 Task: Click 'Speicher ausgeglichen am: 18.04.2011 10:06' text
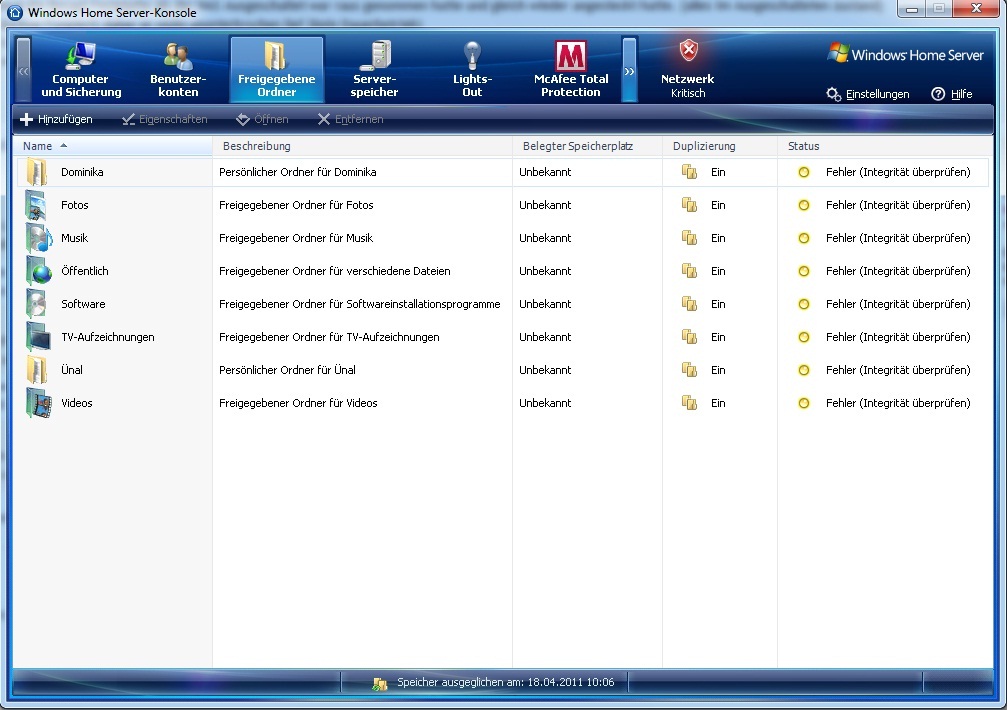click(505, 682)
